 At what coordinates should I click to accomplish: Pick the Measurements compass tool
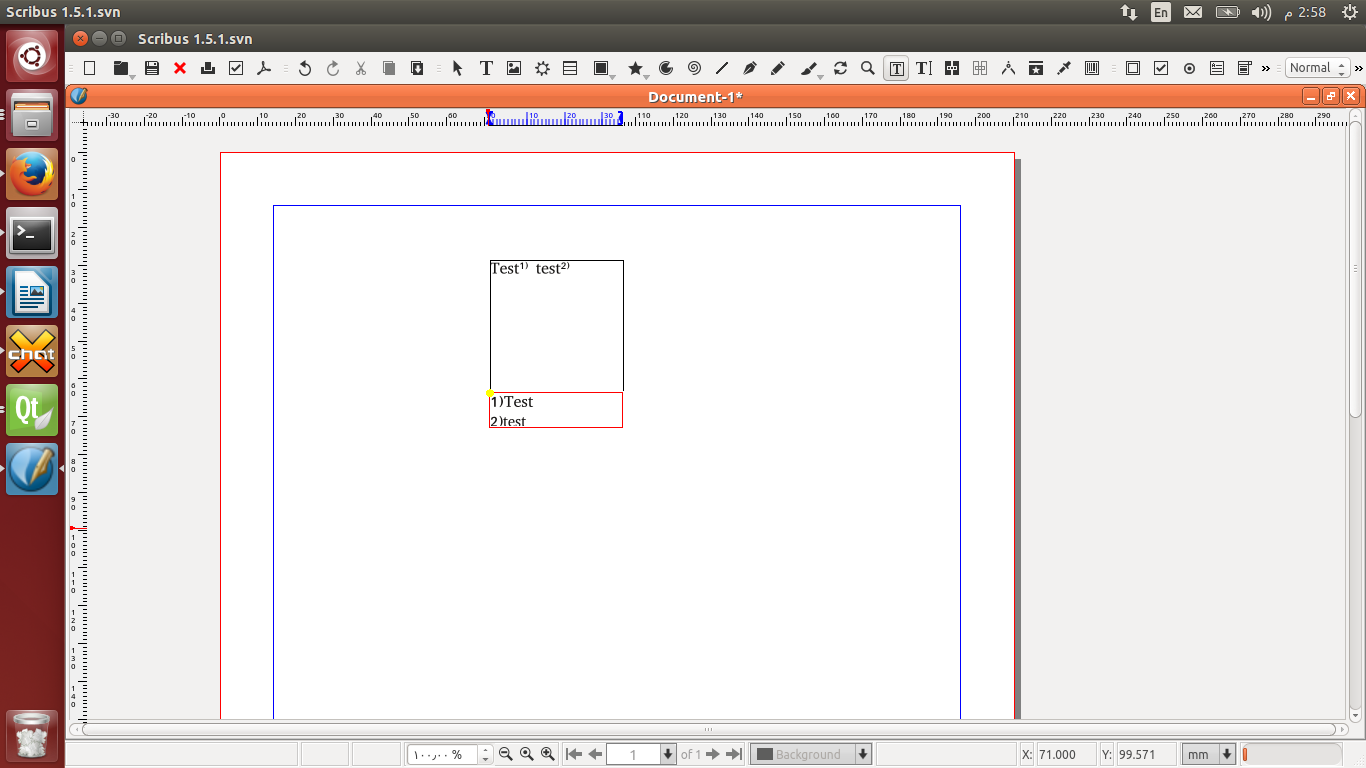(1008, 68)
